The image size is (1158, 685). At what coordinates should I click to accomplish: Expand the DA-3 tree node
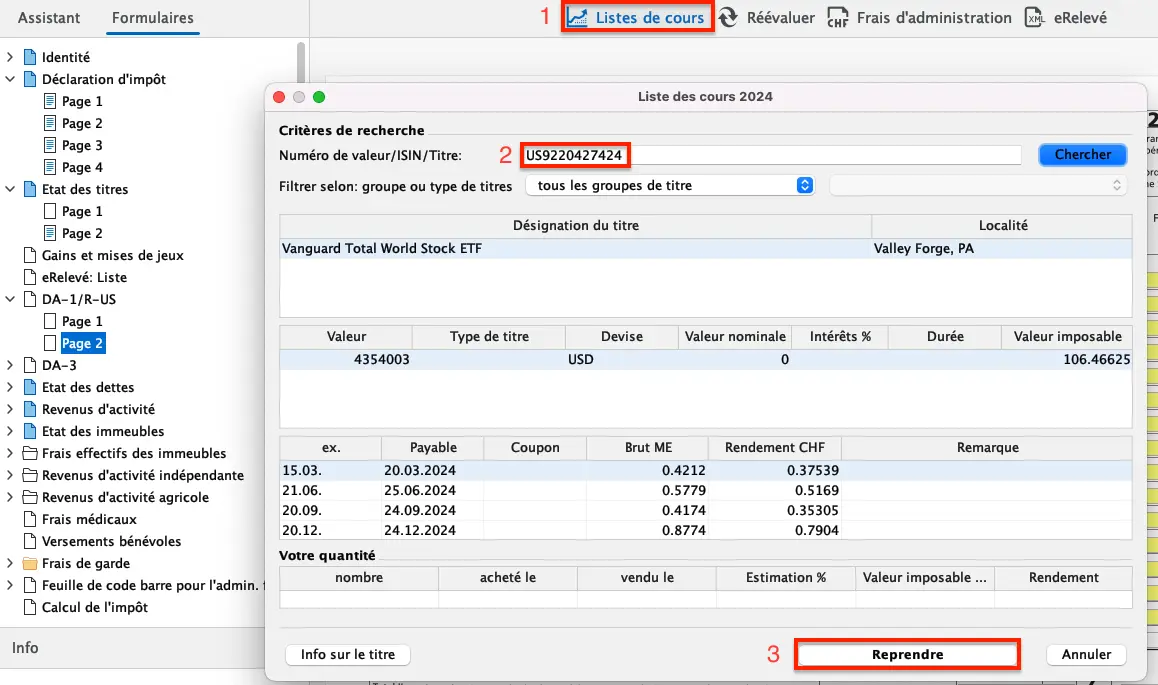click(x=10, y=365)
